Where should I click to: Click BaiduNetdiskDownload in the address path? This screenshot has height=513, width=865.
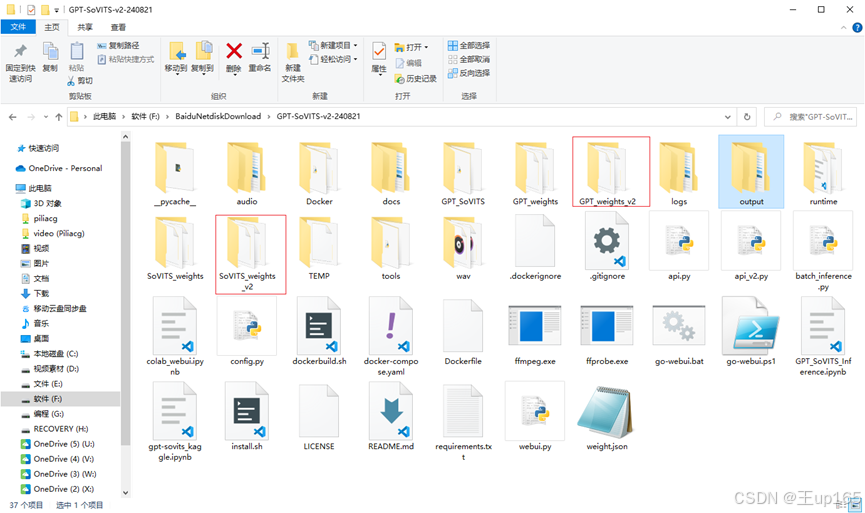pyautogui.click(x=218, y=116)
